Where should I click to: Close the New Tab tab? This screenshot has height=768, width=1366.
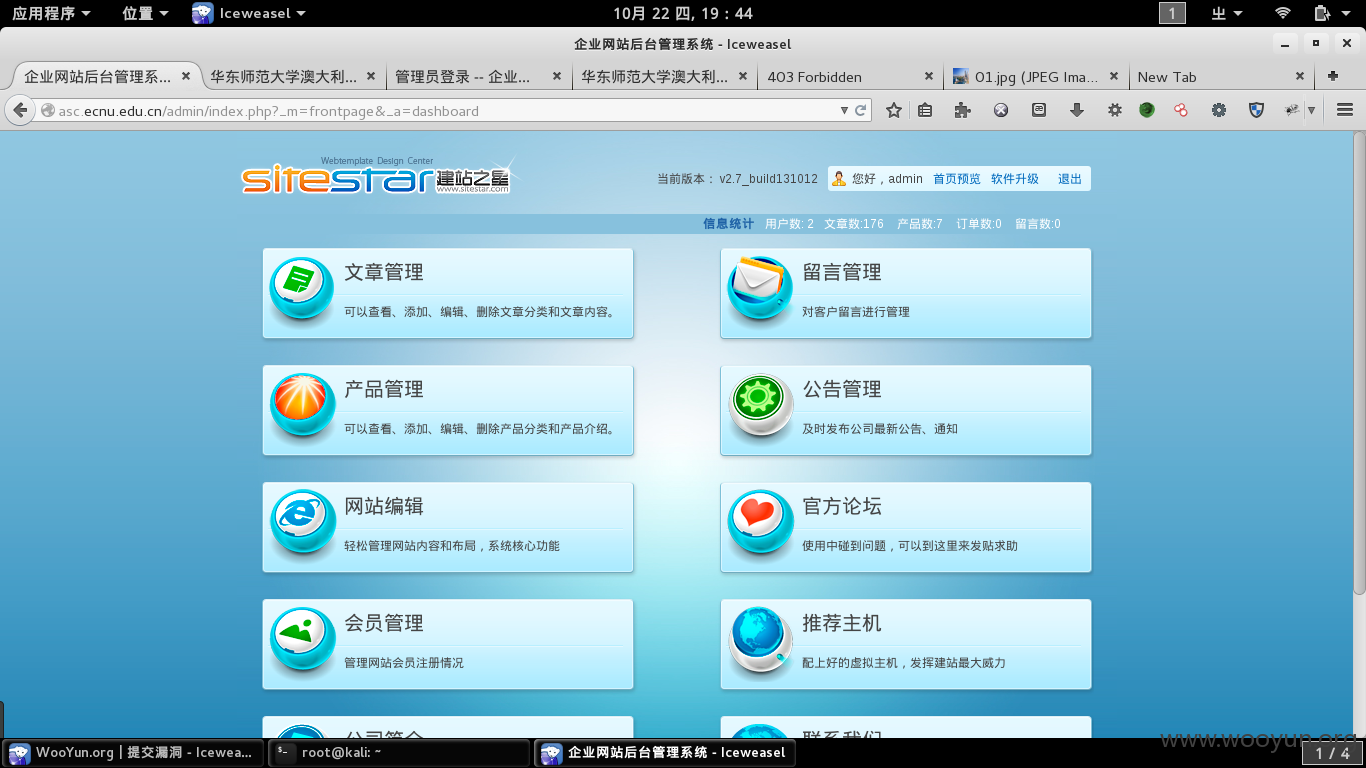tap(1300, 76)
